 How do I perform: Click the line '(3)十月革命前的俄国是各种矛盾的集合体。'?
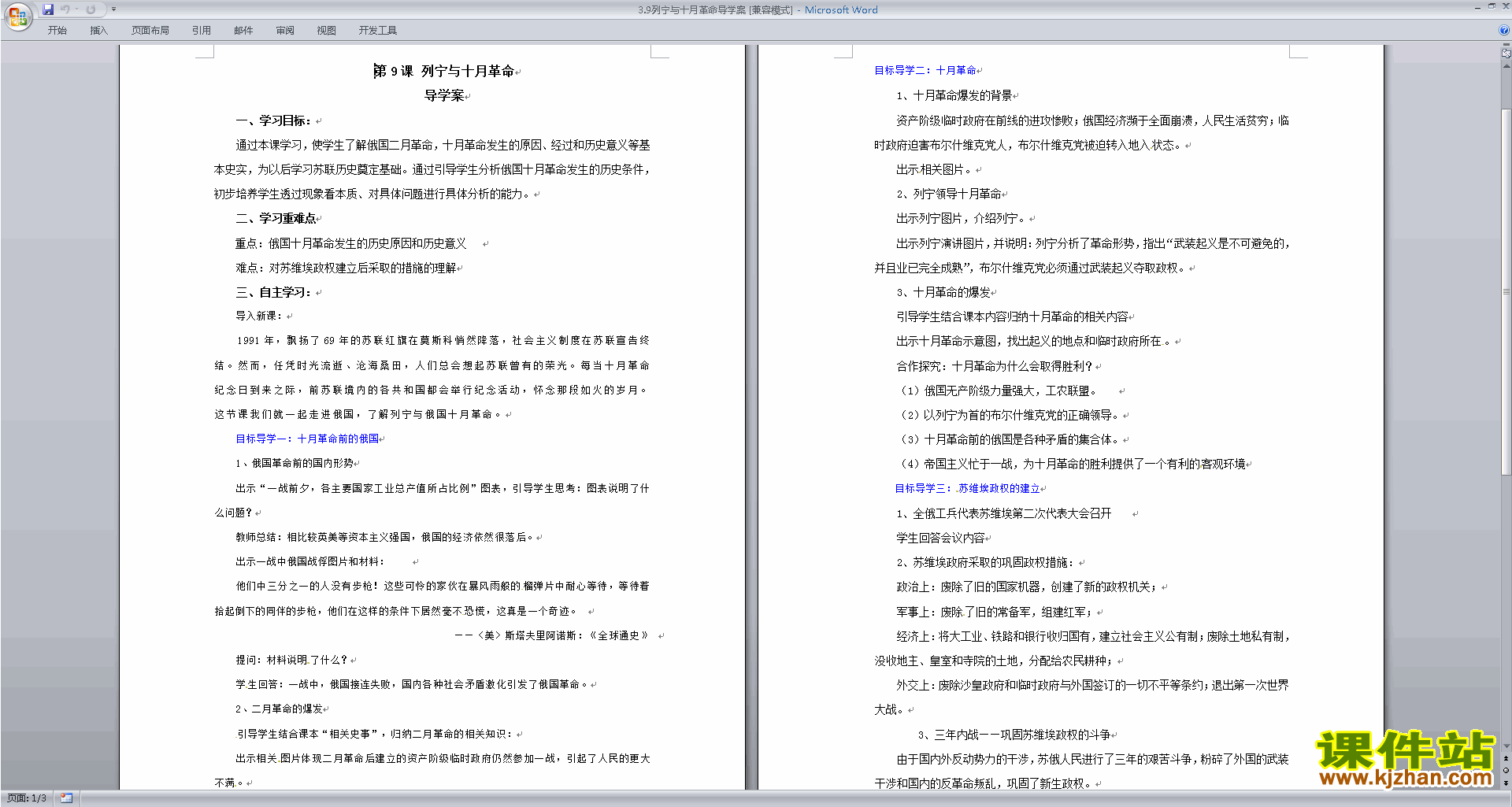click(x=1009, y=439)
